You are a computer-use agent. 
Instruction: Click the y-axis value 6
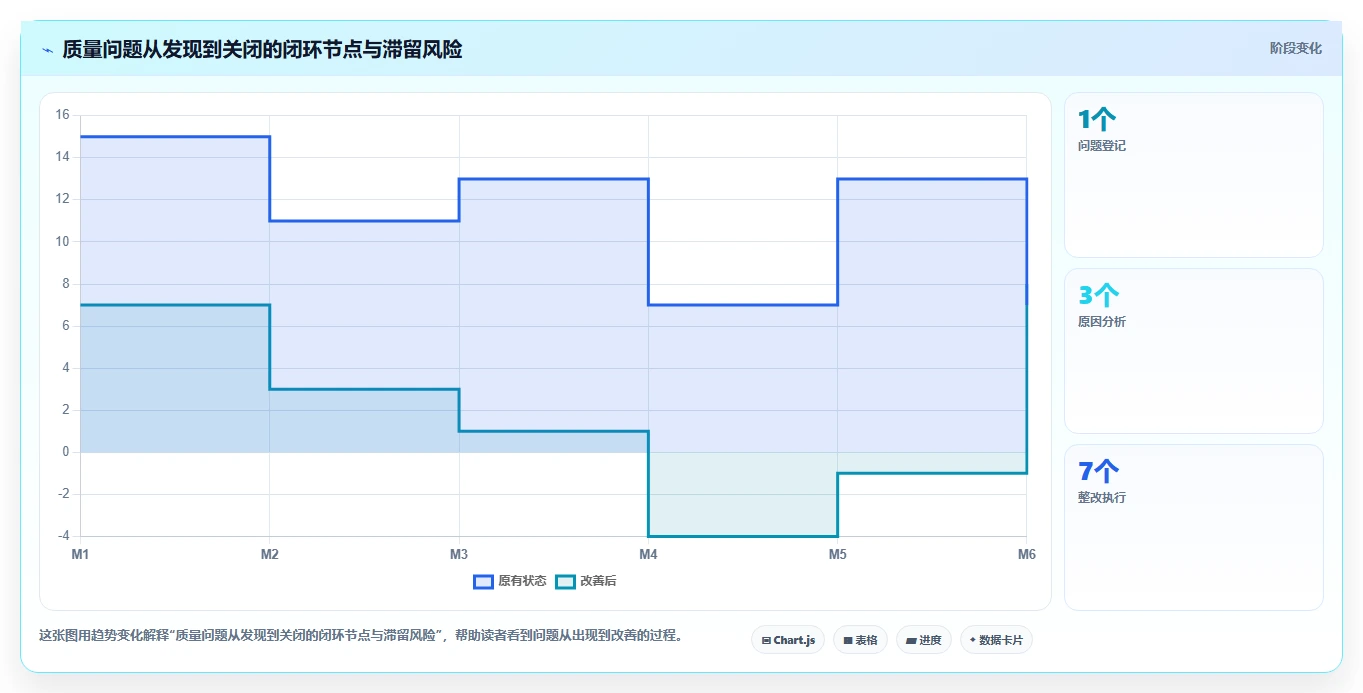tap(65, 326)
